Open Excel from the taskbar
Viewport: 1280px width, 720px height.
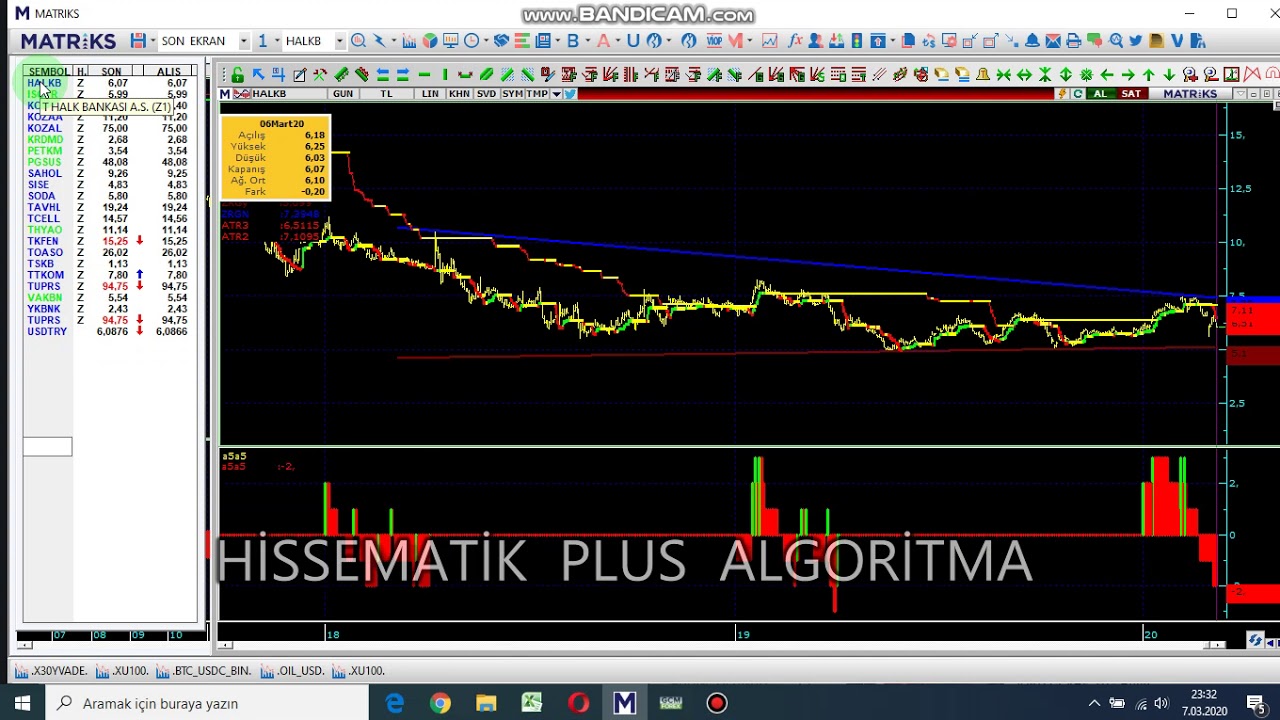[531, 703]
